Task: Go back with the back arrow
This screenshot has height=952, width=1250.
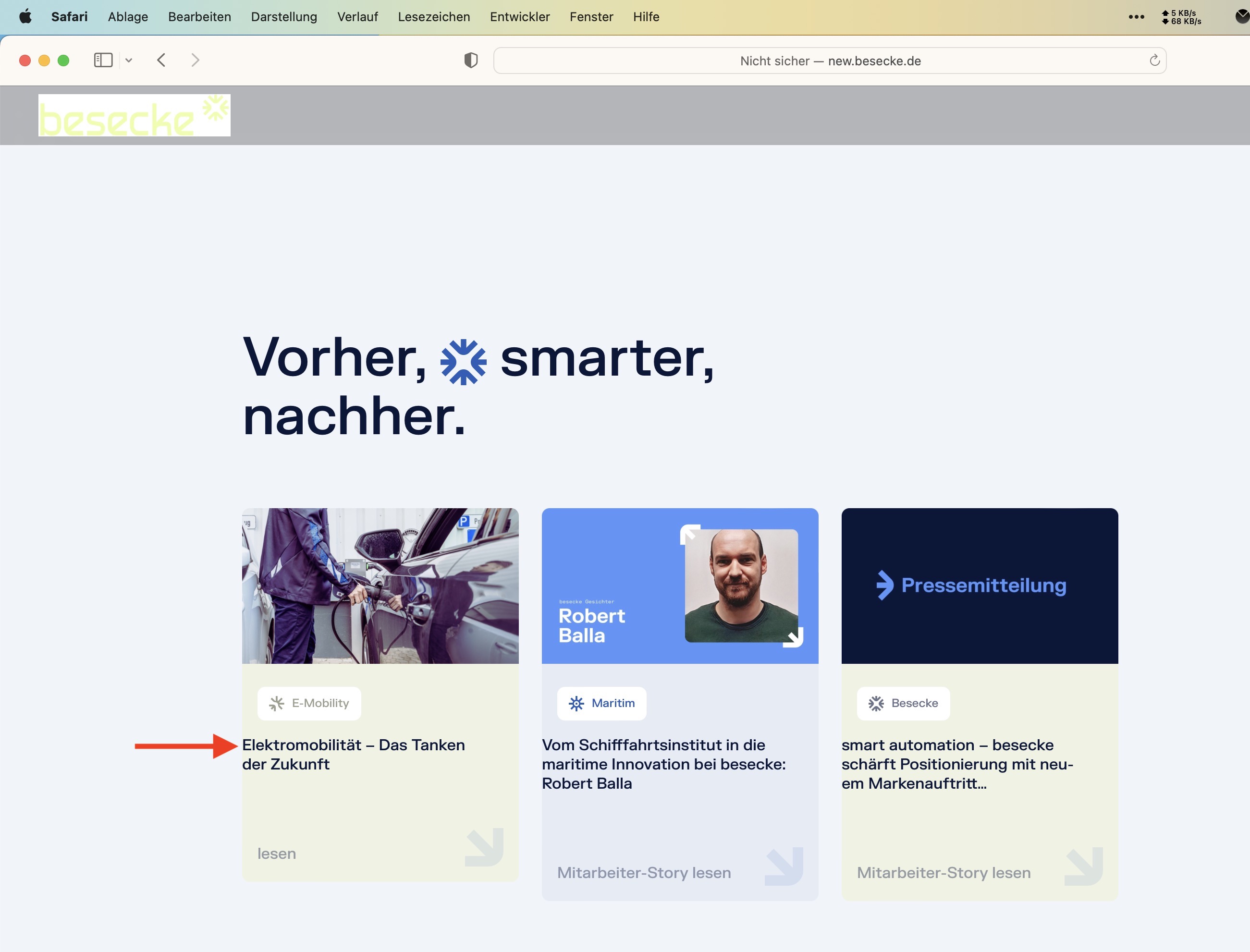Action: point(161,60)
